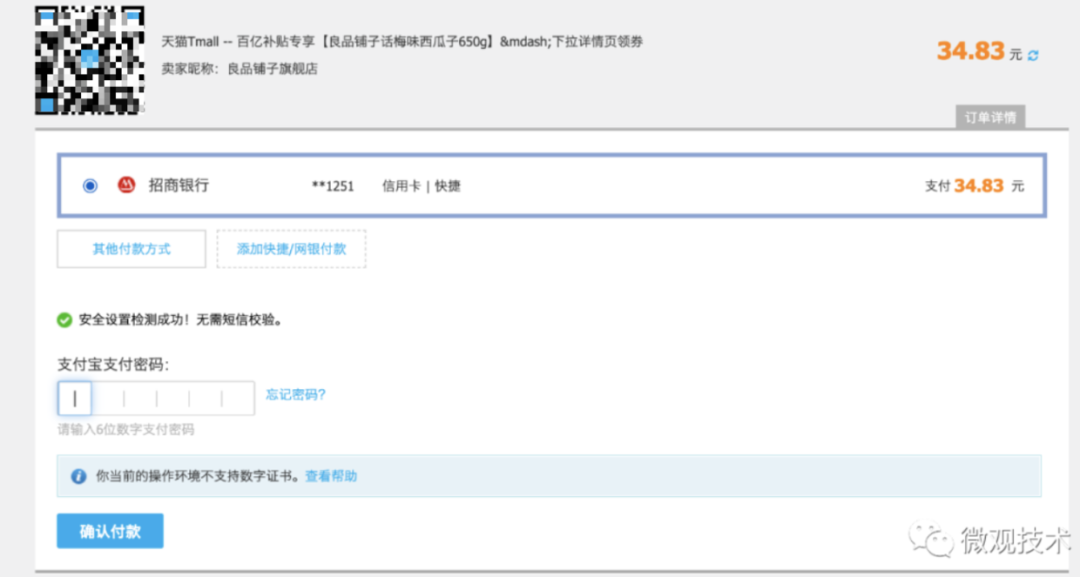This screenshot has height=577, width=1080.
Task: Open the 查看帮助 link
Action: (x=331, y=476)
